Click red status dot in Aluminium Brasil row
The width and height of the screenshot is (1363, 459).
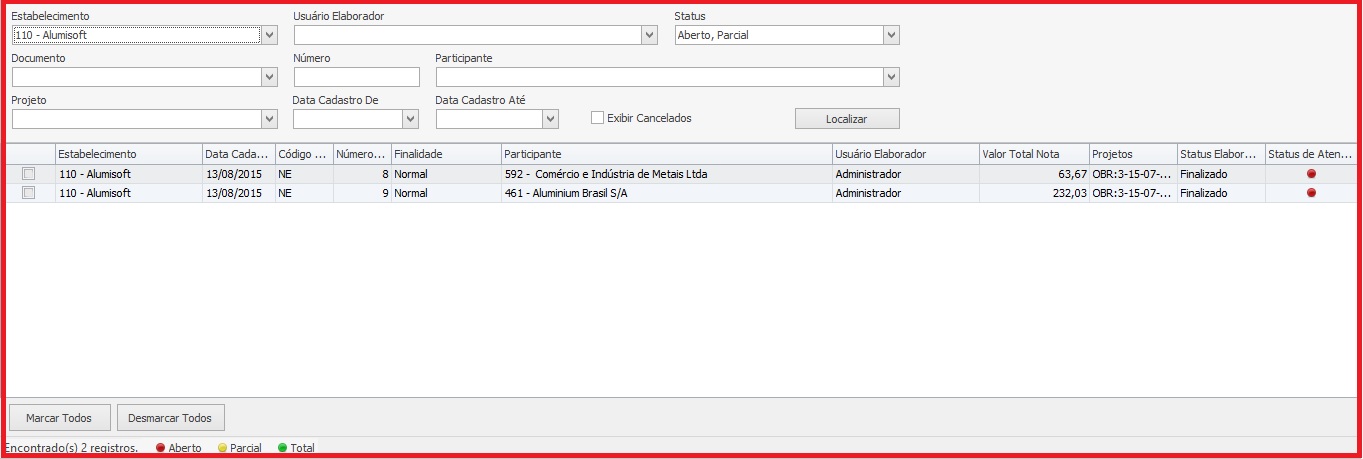click(1311, 193)
